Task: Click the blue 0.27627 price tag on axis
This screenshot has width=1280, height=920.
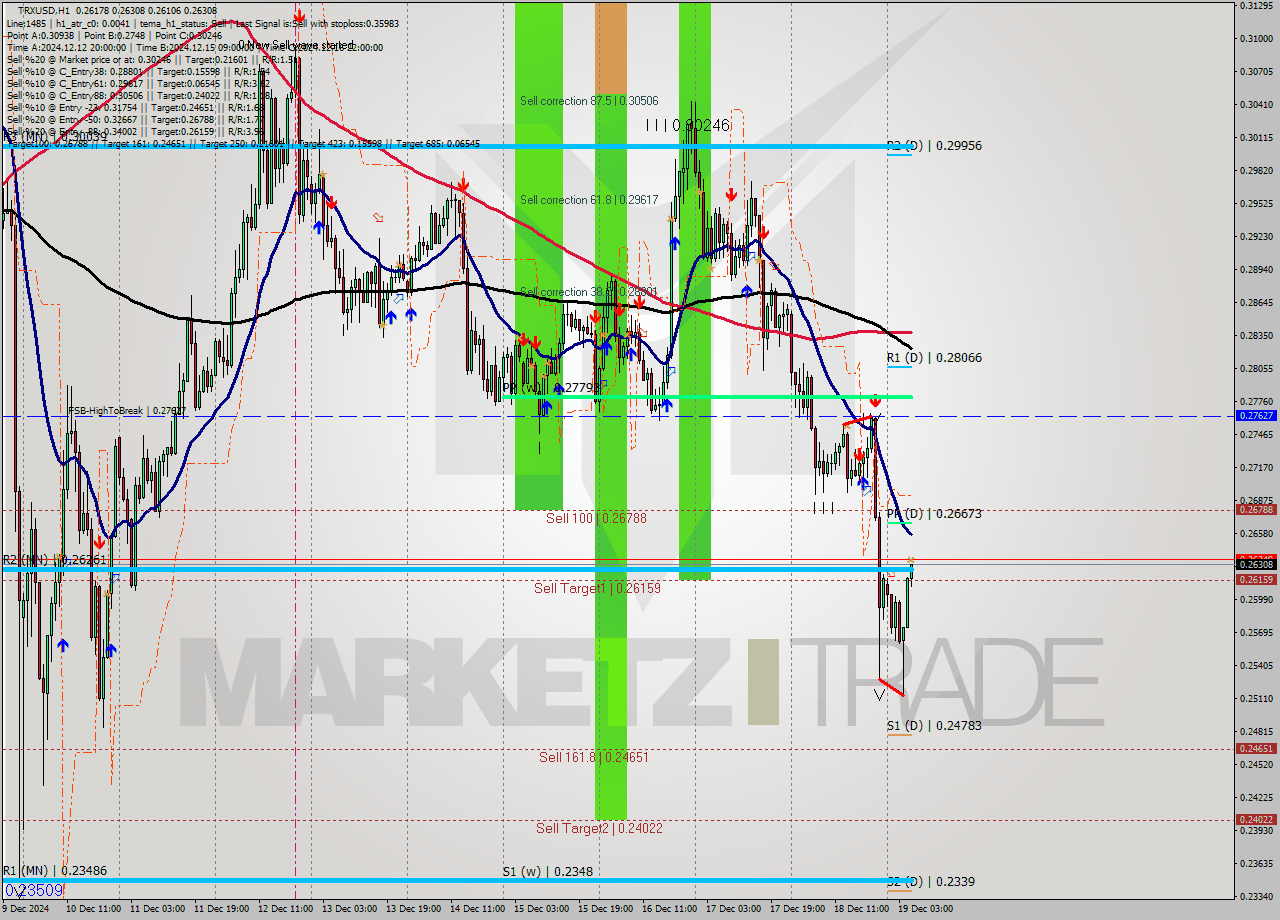Action: coord(1256,415)
